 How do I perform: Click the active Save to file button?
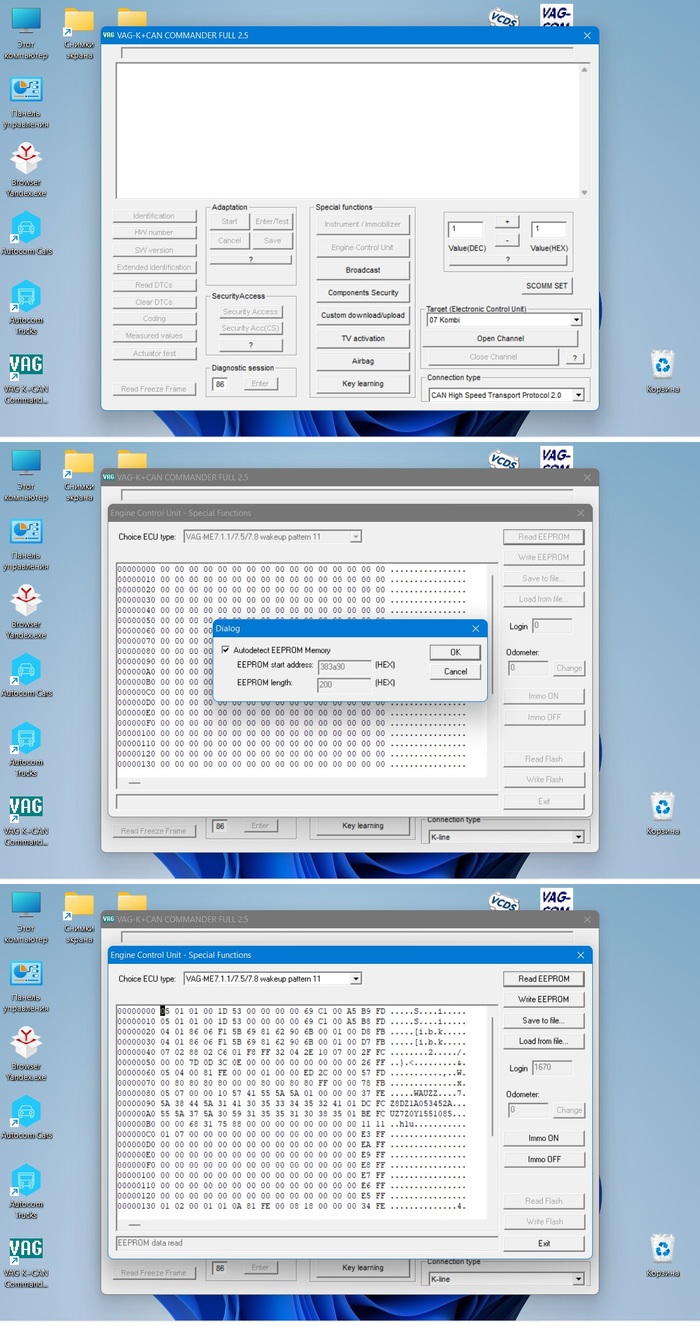pos(544,1020)
